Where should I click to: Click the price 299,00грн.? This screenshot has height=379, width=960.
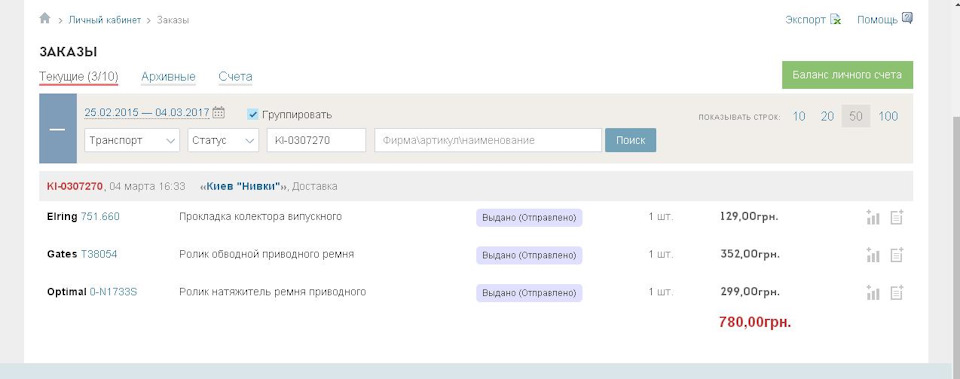(749, 292)
